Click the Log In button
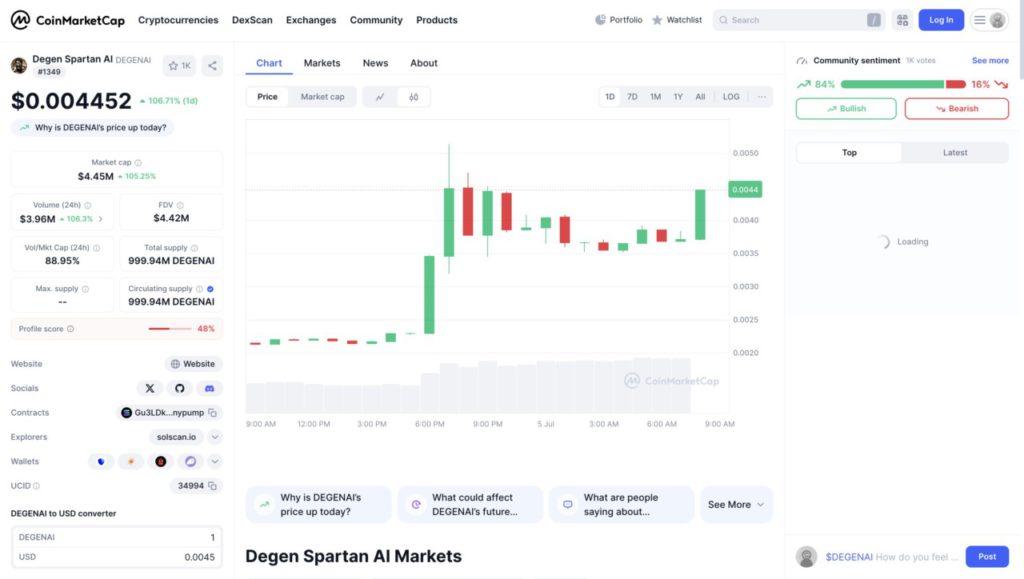The image size is (1024, 579). [x=941, y=20]
